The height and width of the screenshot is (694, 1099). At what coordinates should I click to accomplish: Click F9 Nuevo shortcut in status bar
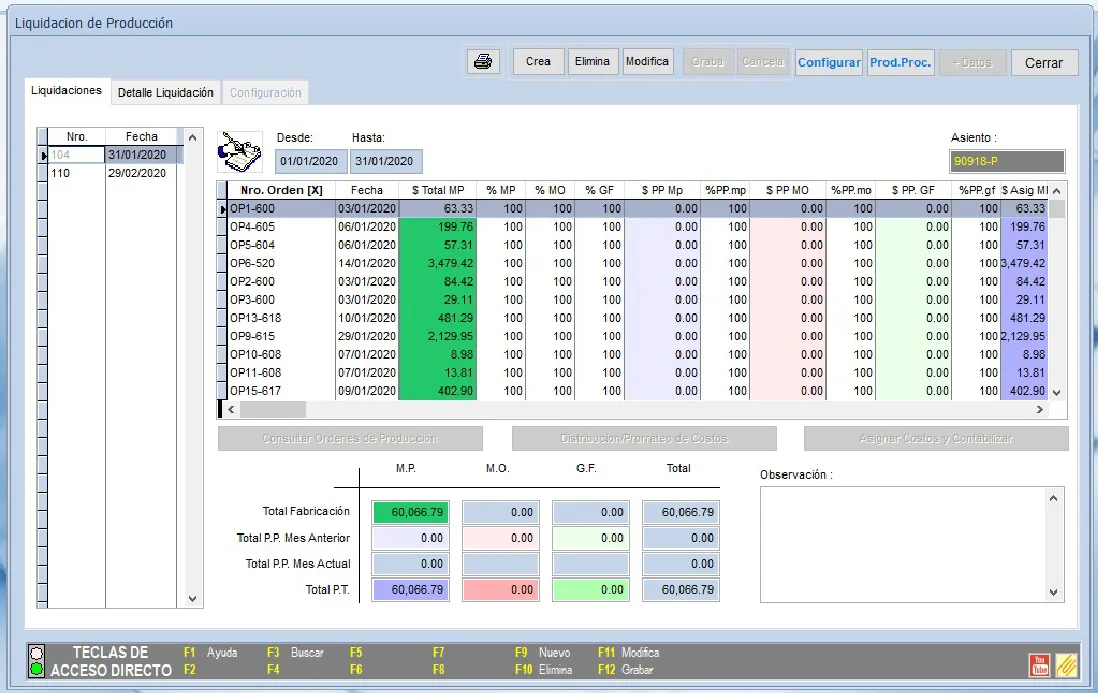tap(542, 653)
